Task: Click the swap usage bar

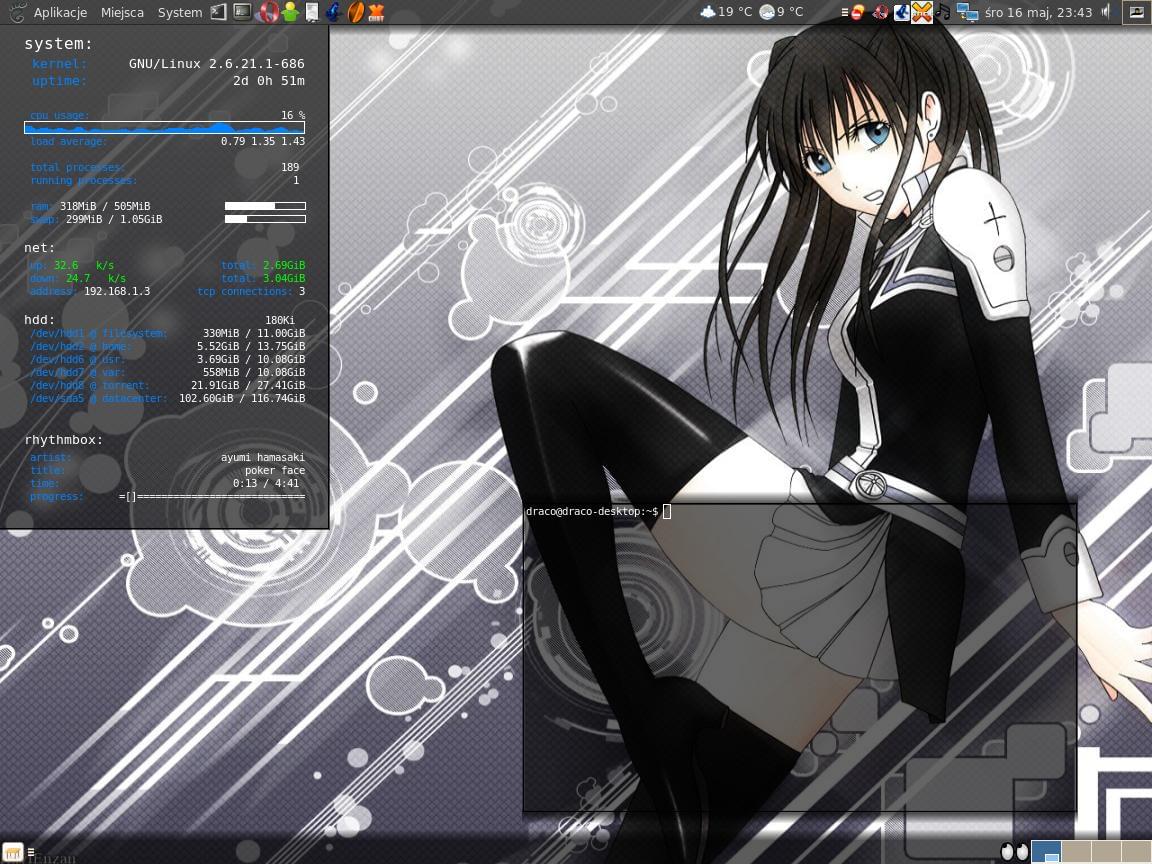Action: [265, 219]
